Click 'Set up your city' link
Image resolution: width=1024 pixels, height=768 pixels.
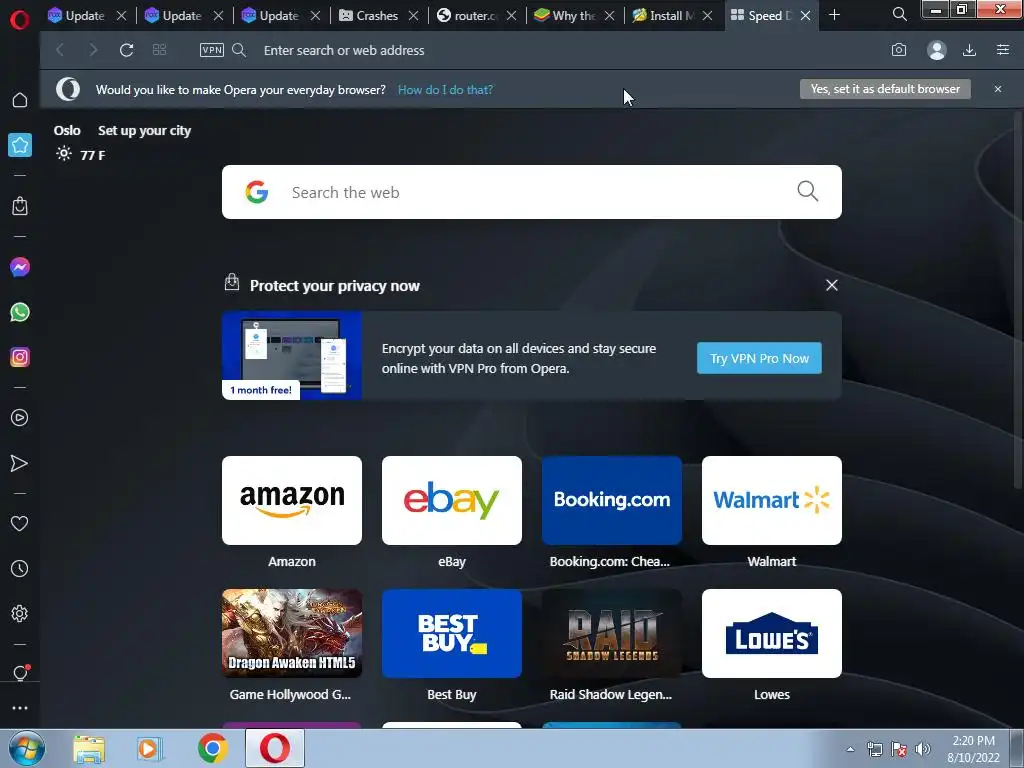pos(144,131)
